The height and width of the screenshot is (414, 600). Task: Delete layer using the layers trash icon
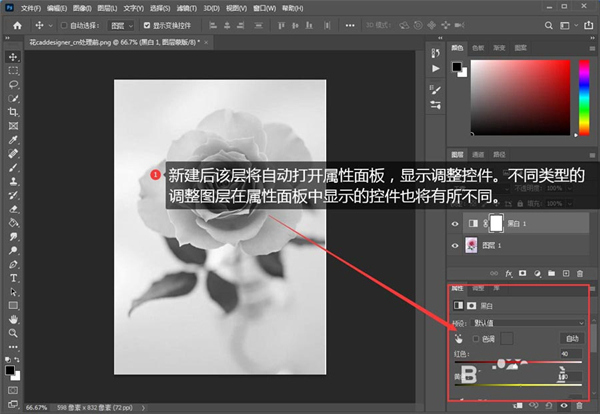[581, 273]
